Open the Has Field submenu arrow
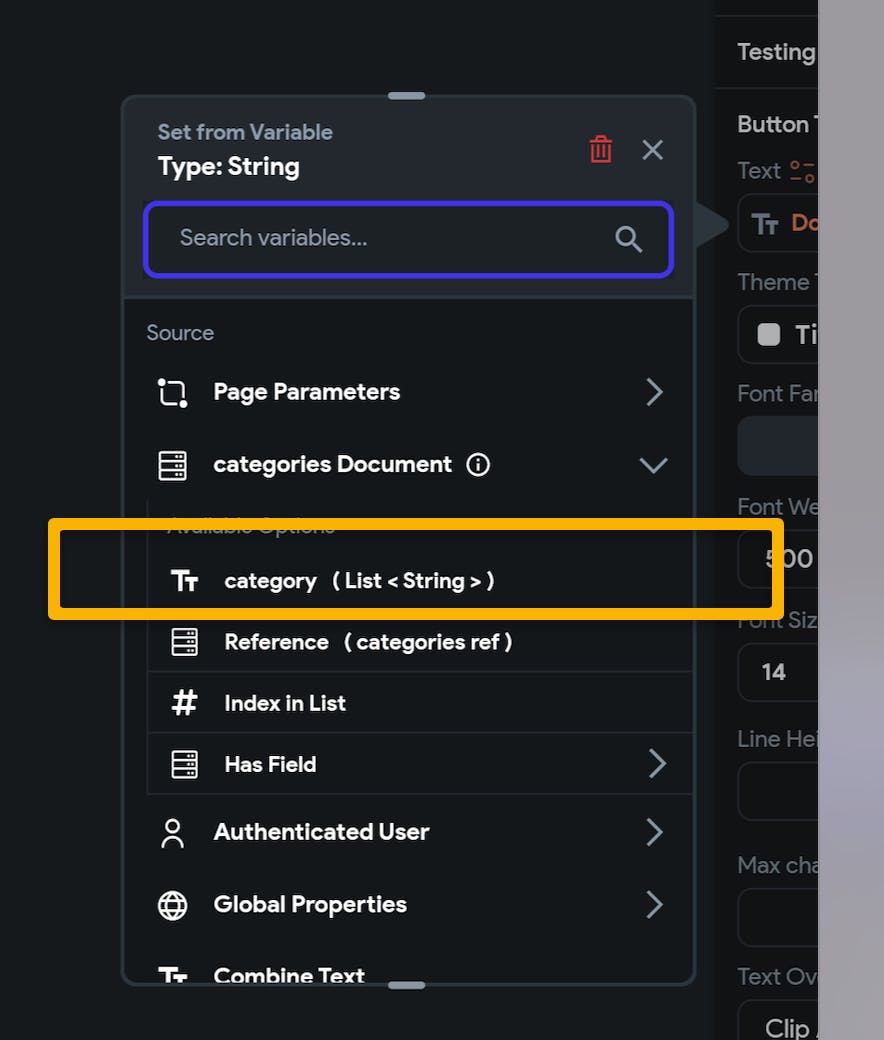 click(x=656, y=764)
